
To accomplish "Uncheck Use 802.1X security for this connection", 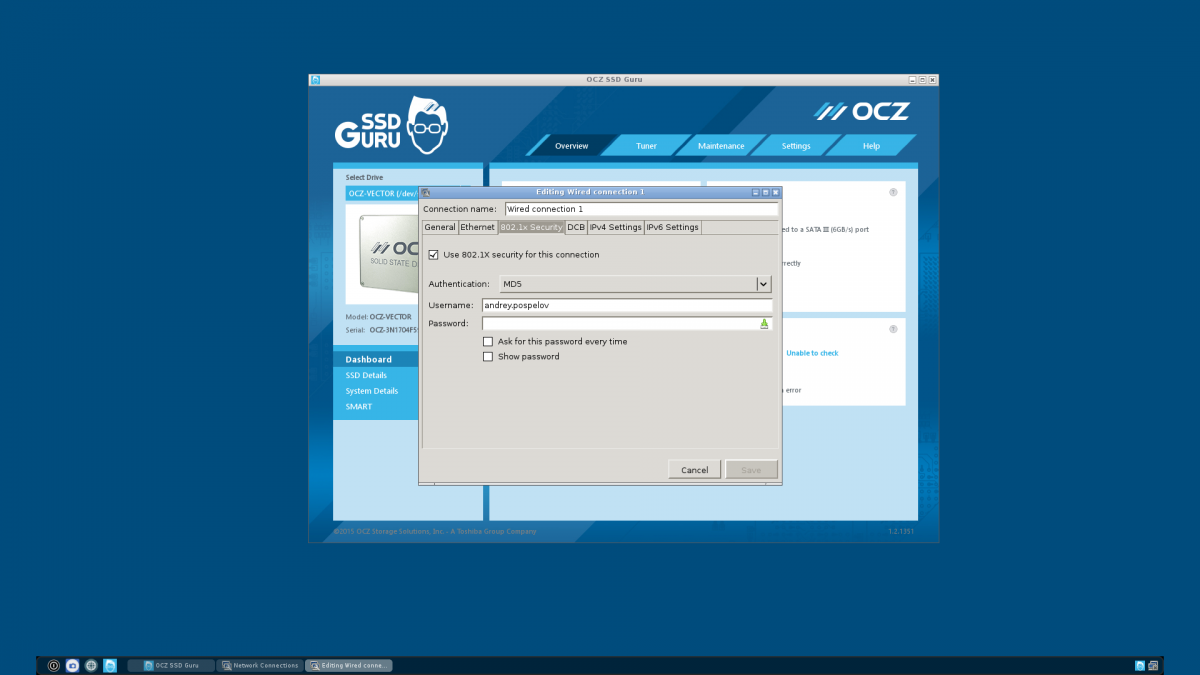I will coord(433,255).
